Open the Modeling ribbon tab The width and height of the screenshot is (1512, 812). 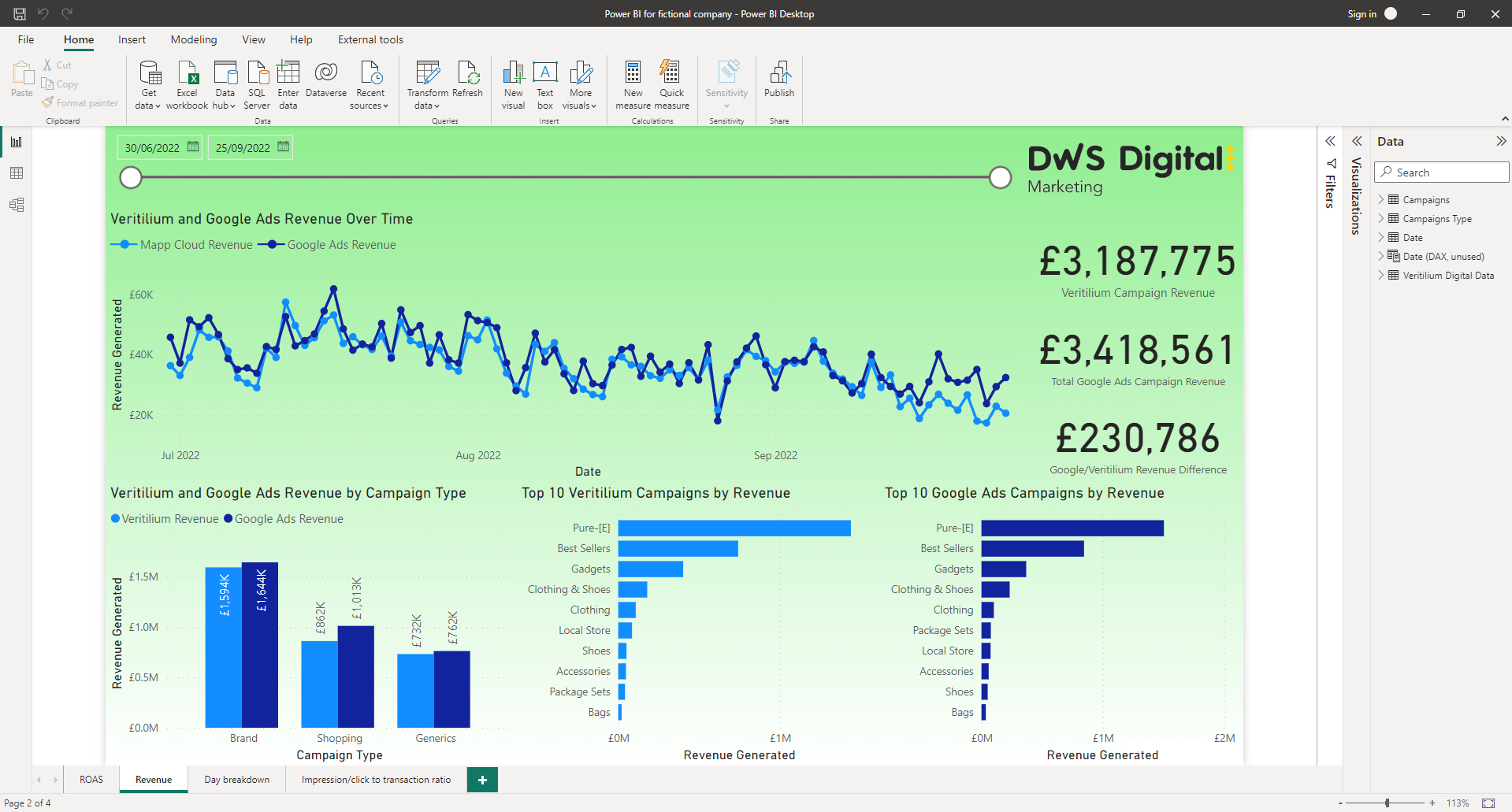tap(193, 39)
